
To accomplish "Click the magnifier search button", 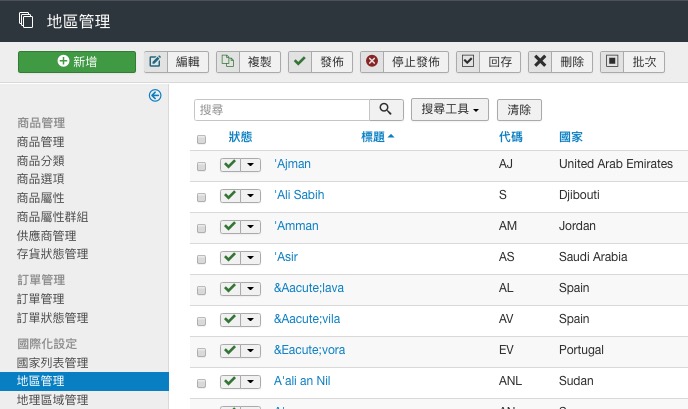I will (x=386, y=110).
